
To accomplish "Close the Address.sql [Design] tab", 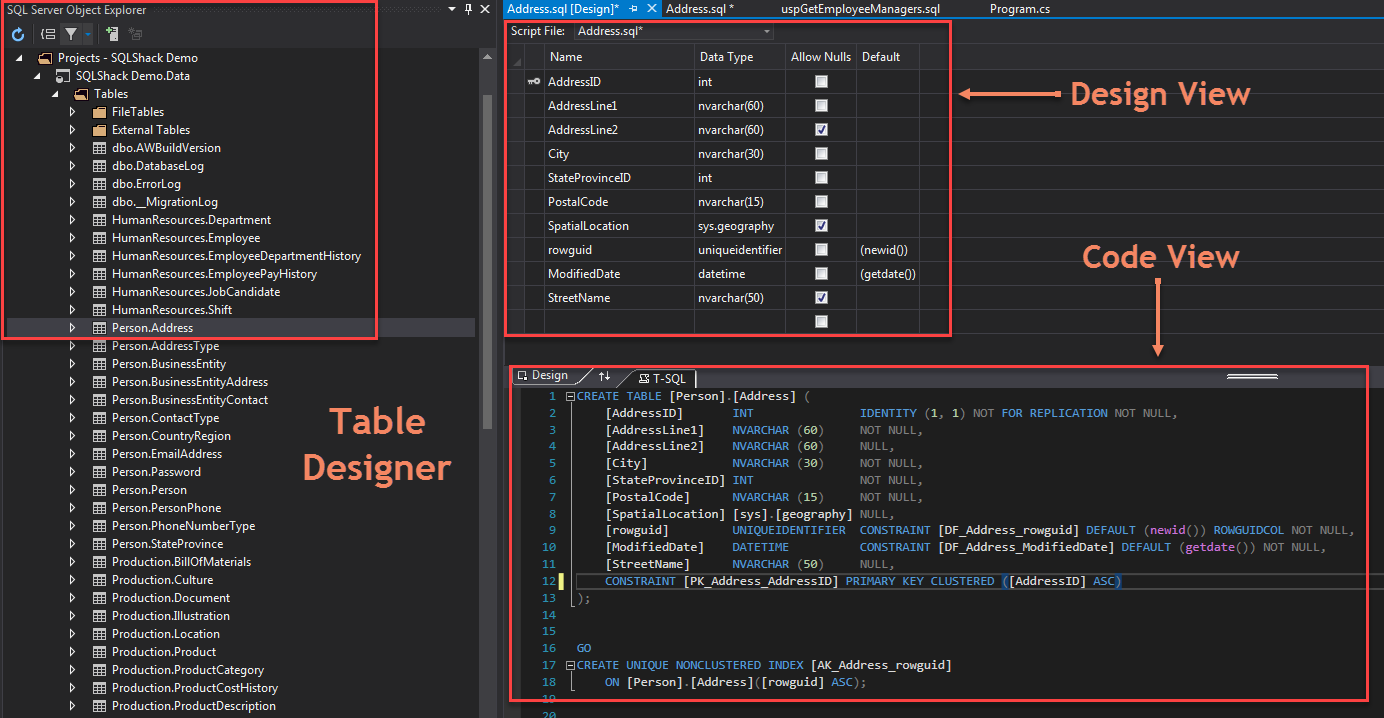I will (x=652, y=9).
